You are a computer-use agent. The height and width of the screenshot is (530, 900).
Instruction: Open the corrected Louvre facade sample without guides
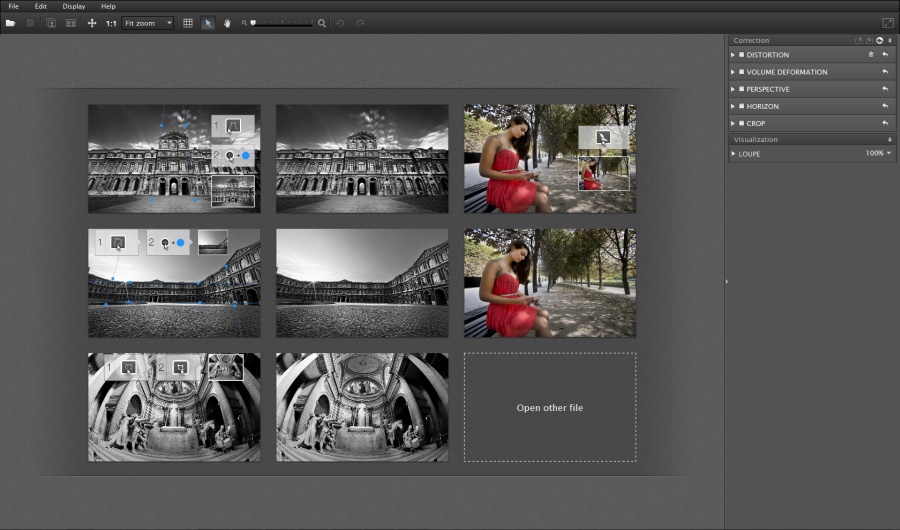(x=362, y=158)
